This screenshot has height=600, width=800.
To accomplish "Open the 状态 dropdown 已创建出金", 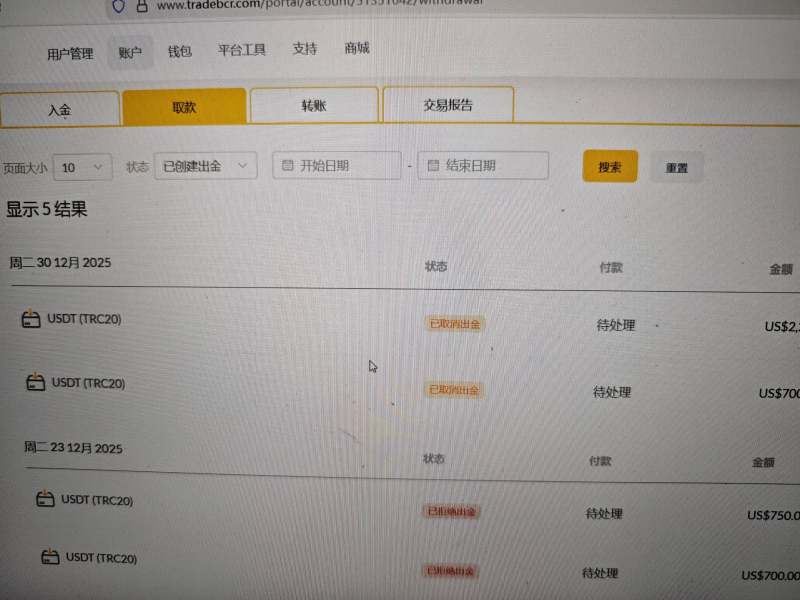I will point(206,166).
